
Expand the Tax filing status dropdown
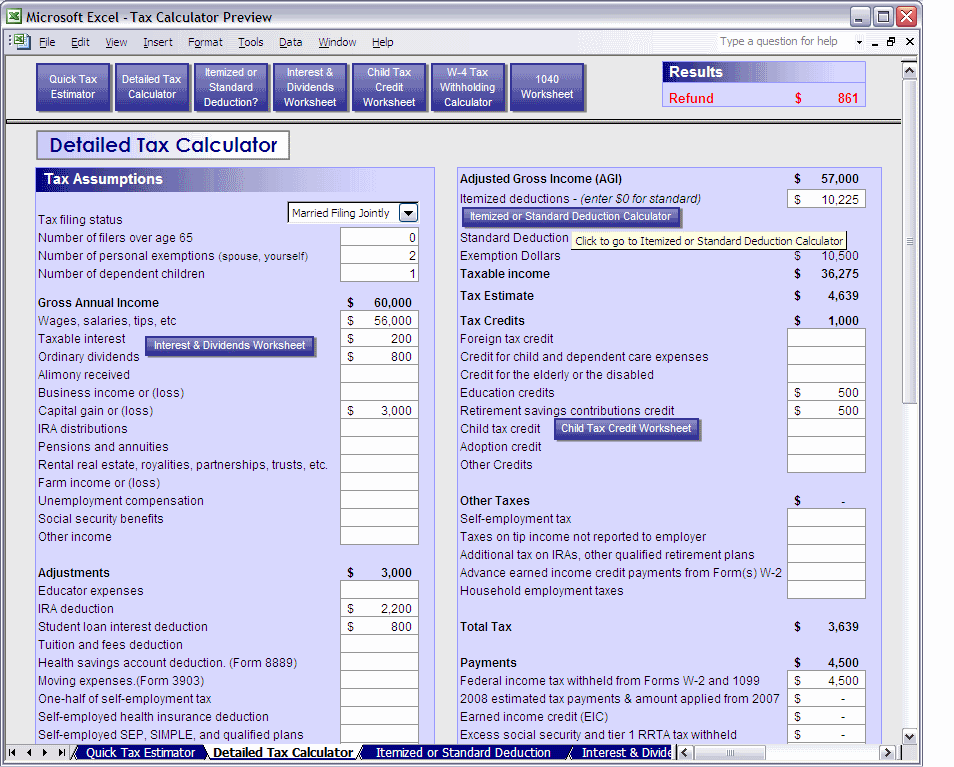(x=408, y=213)
